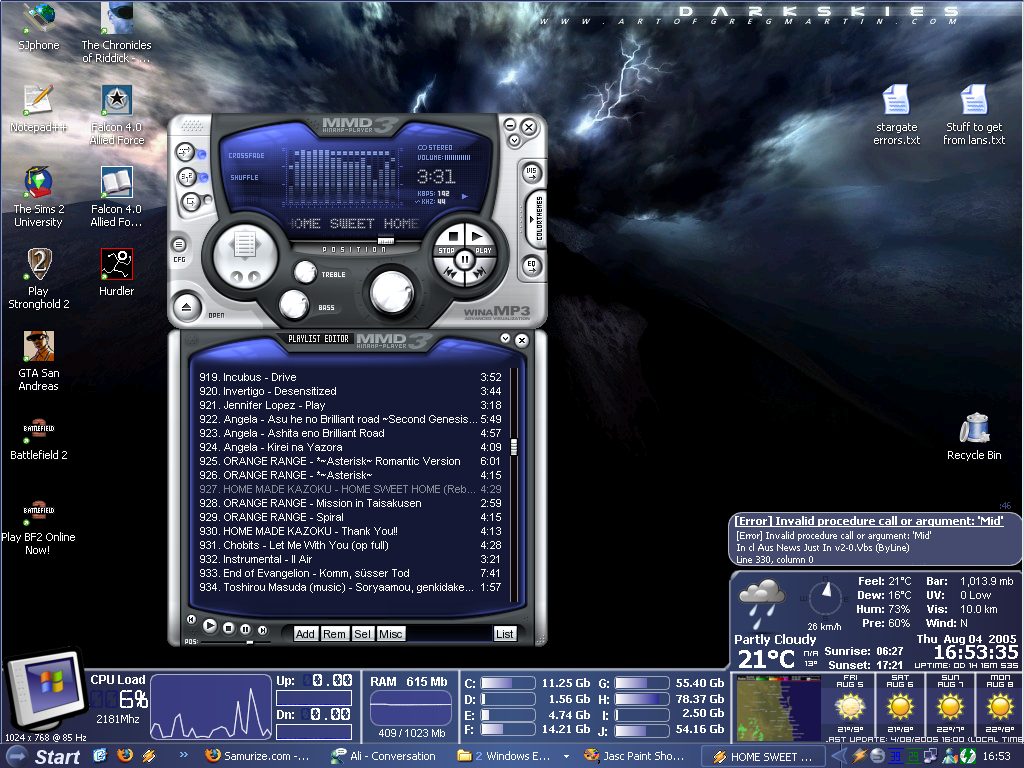The height and width of the screenshot is (768, 1024).
Task: Open the Recycle Bin
Action: click(x=974, y=436)
